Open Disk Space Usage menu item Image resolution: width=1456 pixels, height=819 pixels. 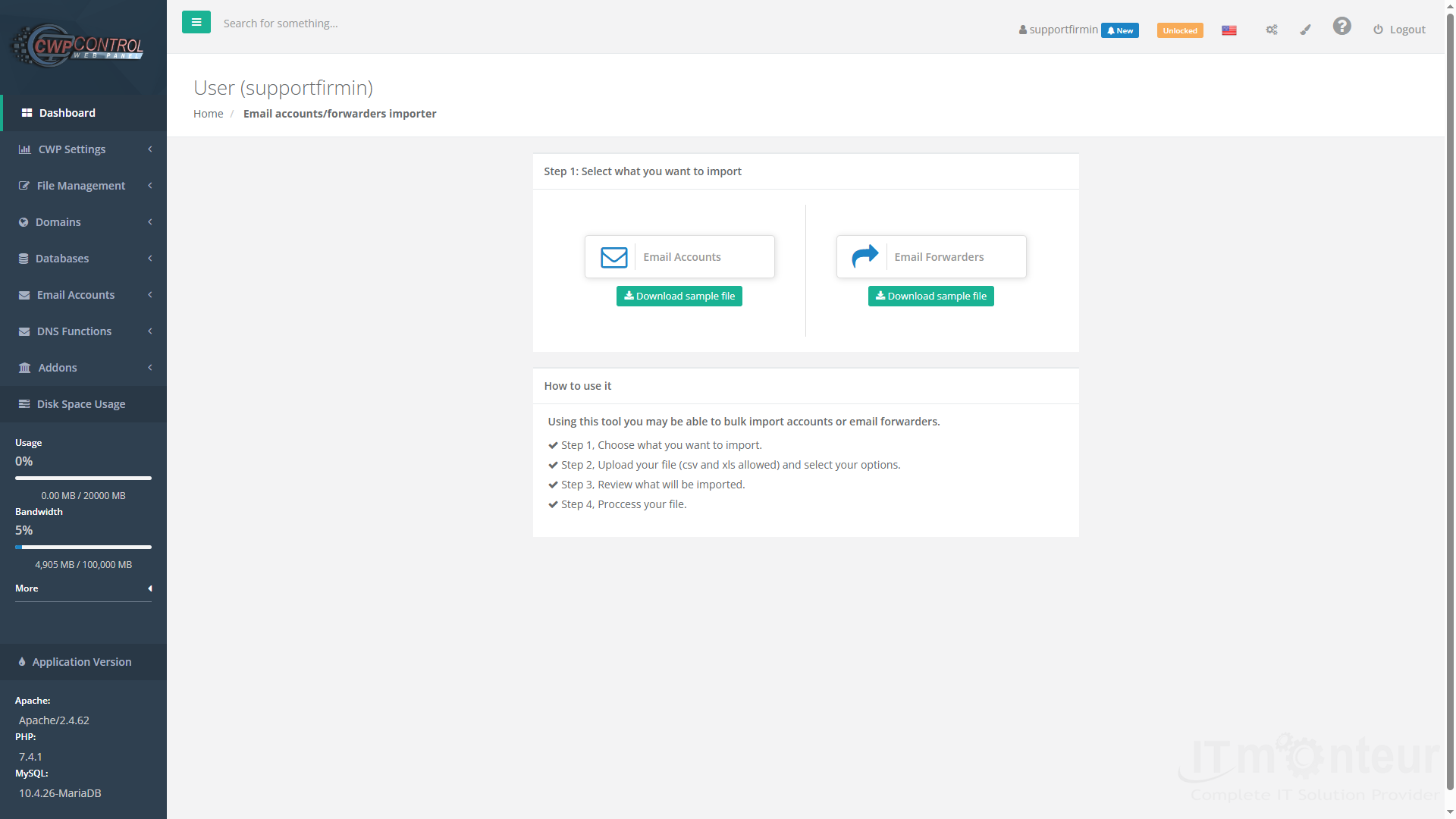[x=83, y=404]
